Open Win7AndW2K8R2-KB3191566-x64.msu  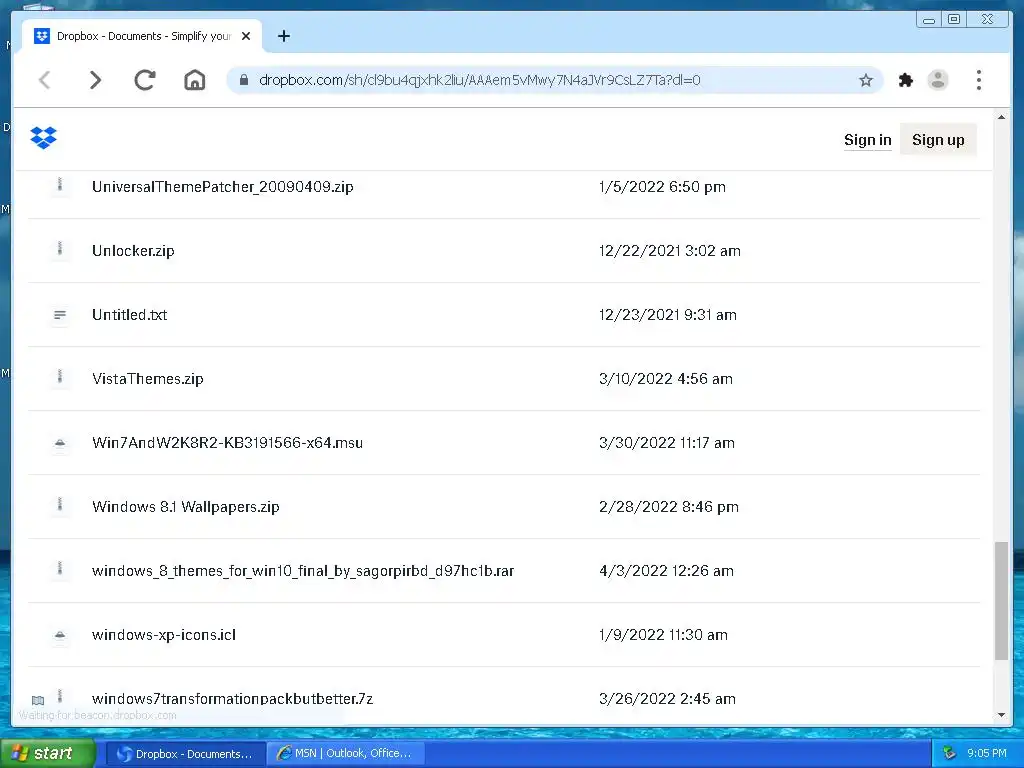point(227,443)
